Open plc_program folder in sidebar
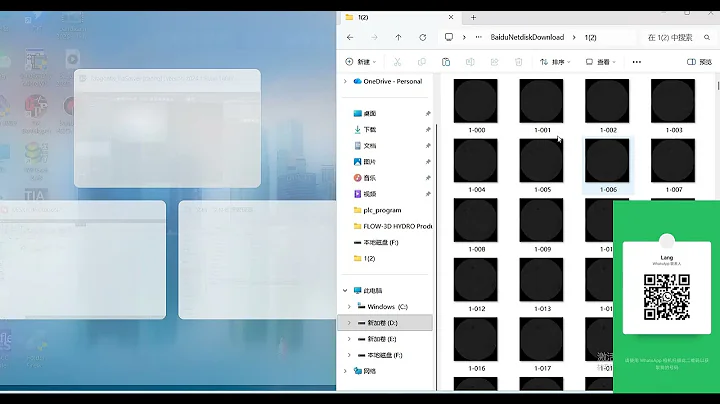This screenshot has height=404, width=720. 377,210
